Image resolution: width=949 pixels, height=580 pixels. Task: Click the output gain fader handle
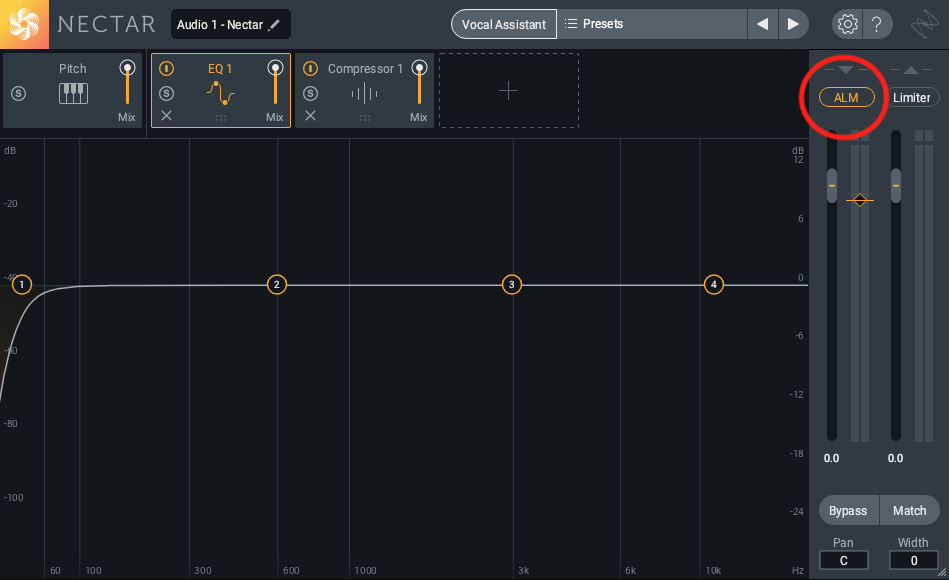point(896,185)
